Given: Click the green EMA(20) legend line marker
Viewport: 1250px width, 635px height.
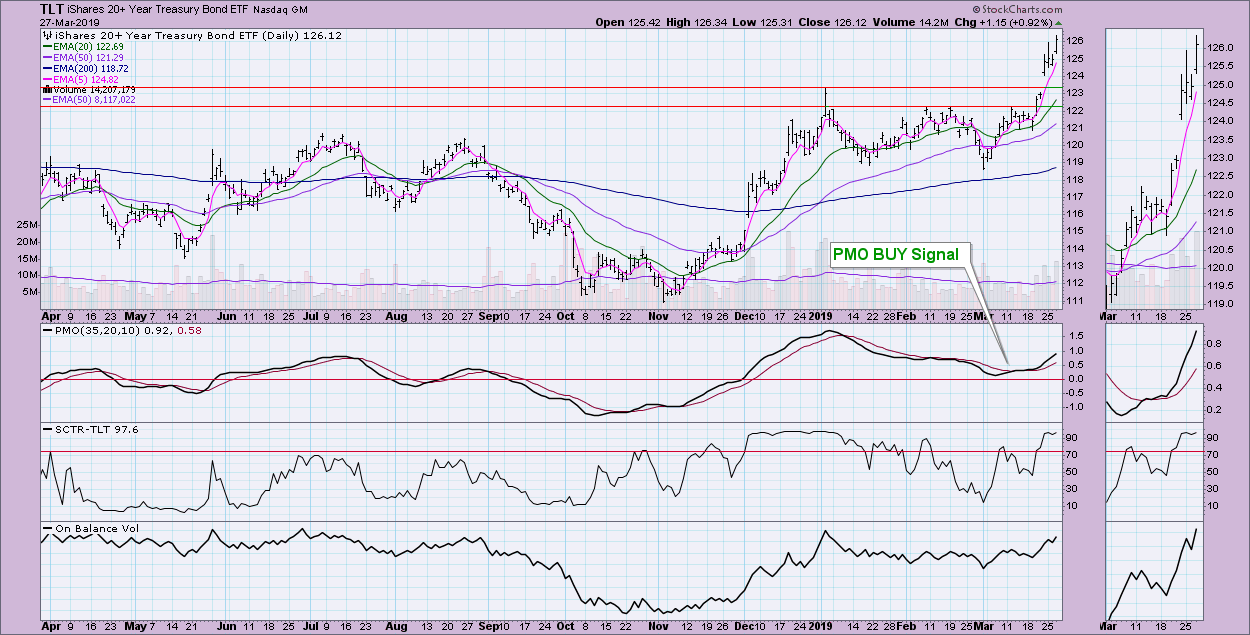Looking at the screenshot, I should pos(47,46).
